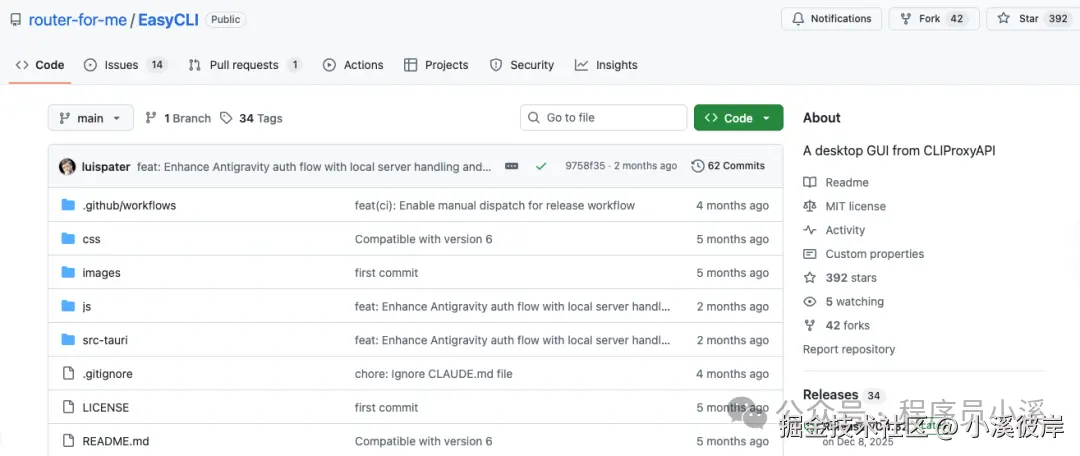Open 'first commit' link in images row
Image resolution: width=1080 pixels, height=456 pixels.
click(x=386, y=273)
